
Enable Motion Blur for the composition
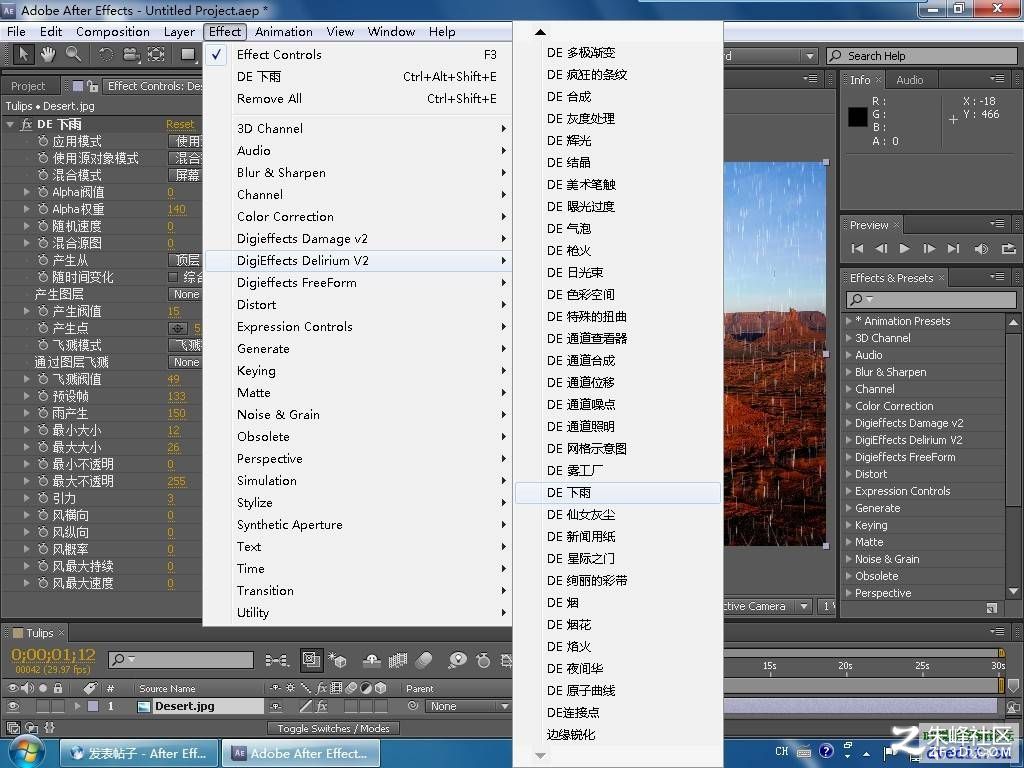point(424,661)
